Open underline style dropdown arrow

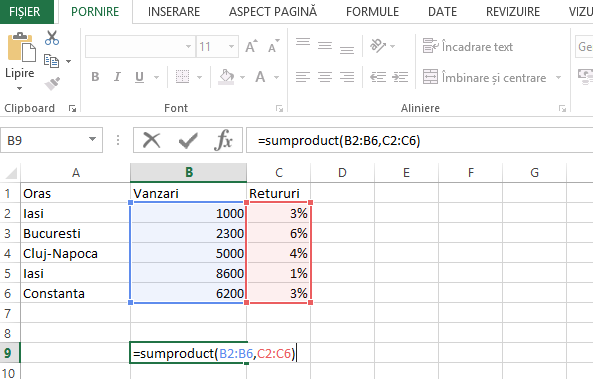pos(156,78)
